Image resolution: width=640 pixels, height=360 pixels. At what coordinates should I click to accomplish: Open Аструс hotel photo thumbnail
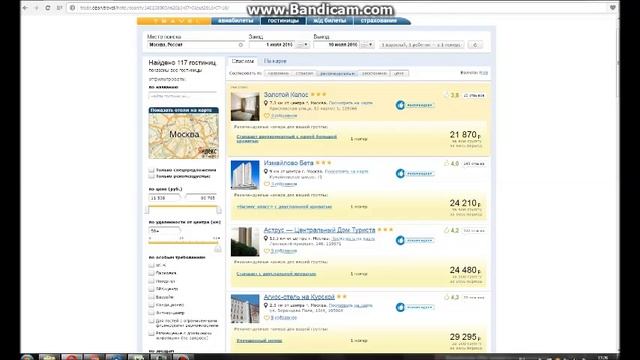(x=245, y=242)
